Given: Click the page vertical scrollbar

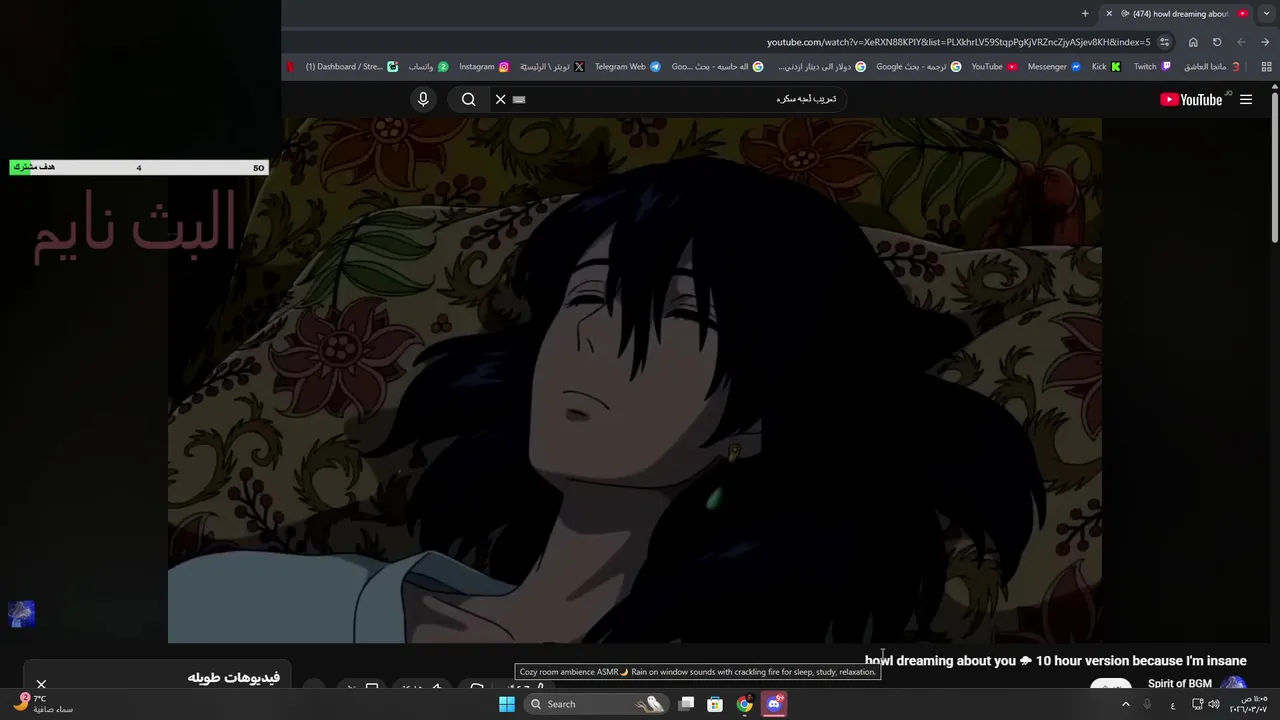Looking at the screenshot, I should (x=1275, y=165).
